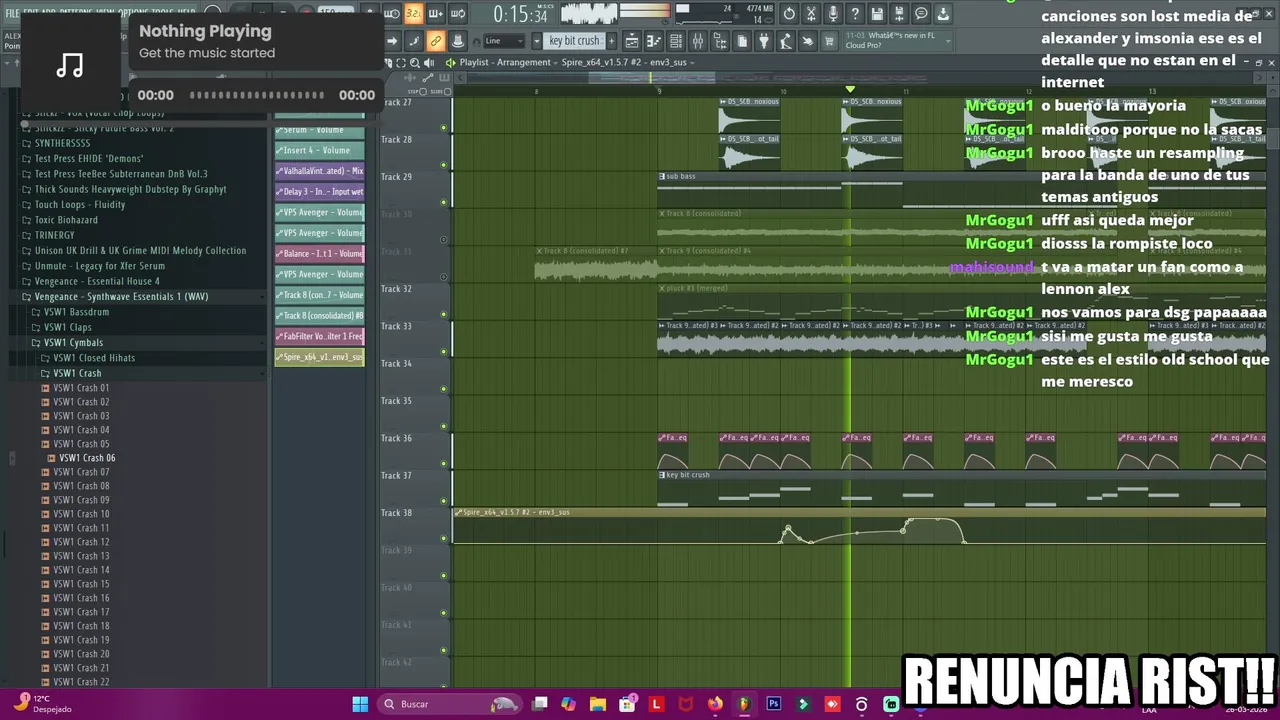Open the shopping cart content library icon
Image resolution: width=1280 pixels, height=720 pixels.
pyautogui.click(x=829, y=41)
